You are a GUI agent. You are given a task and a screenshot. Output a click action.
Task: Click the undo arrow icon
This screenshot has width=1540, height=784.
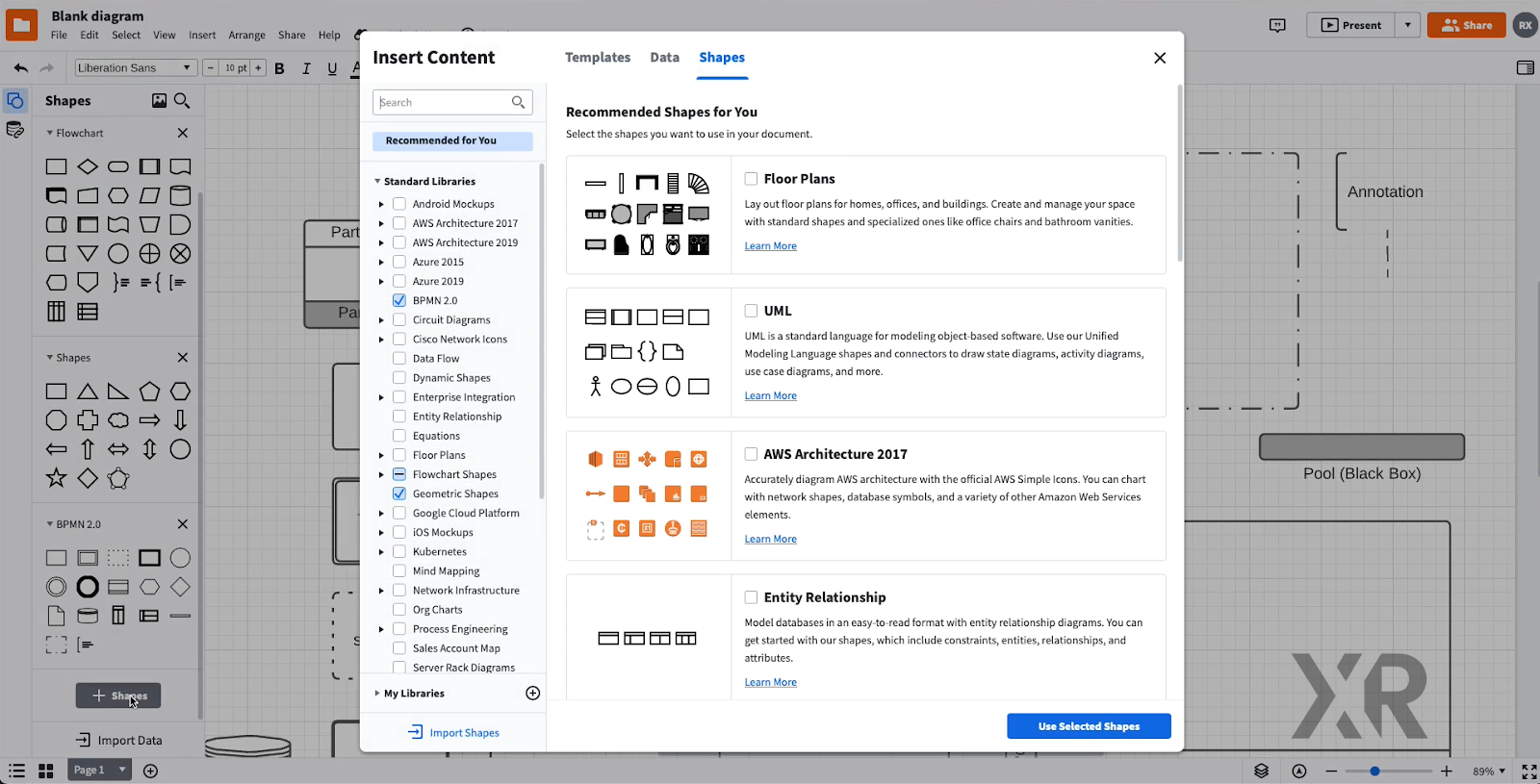coord(21,68)
